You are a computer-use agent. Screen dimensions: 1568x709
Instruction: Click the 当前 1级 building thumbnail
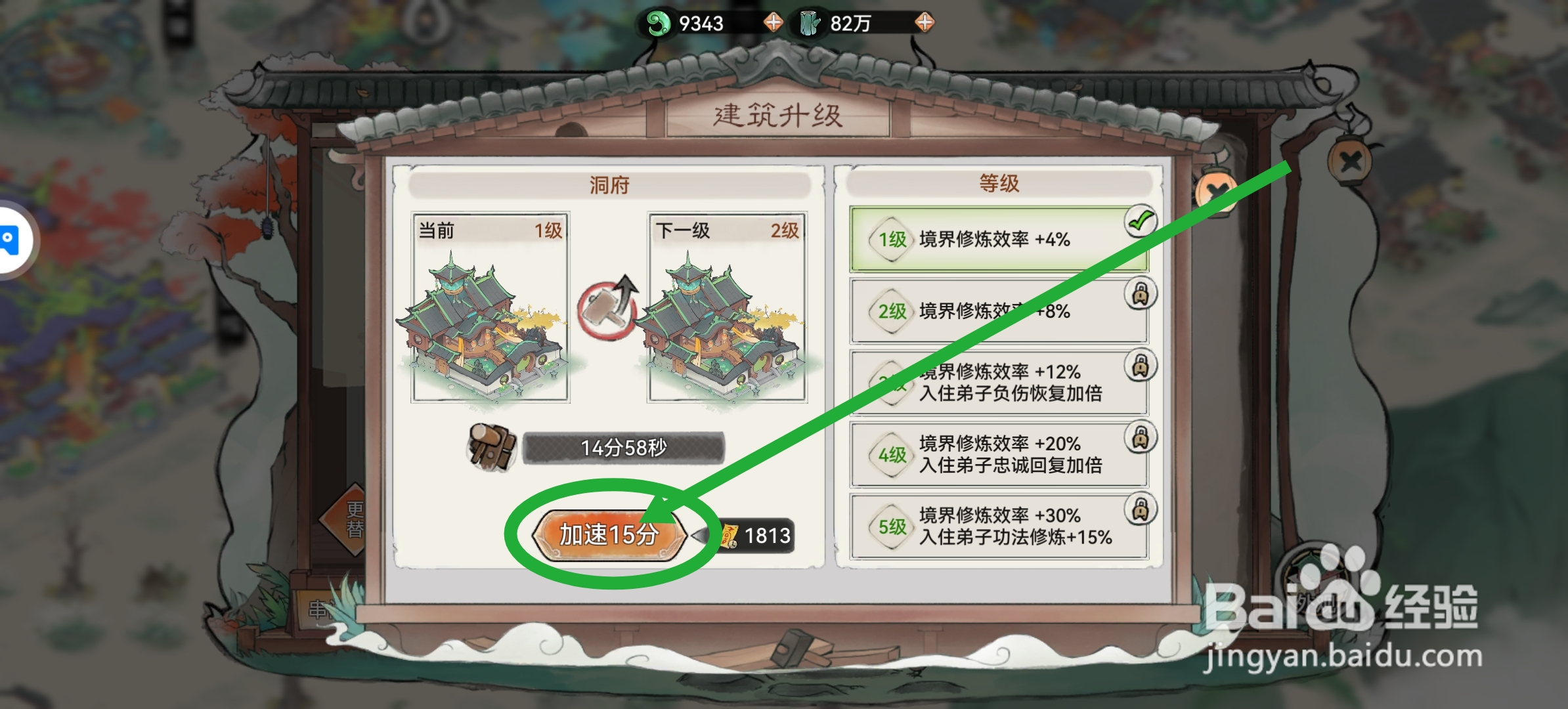pos(490,307)
